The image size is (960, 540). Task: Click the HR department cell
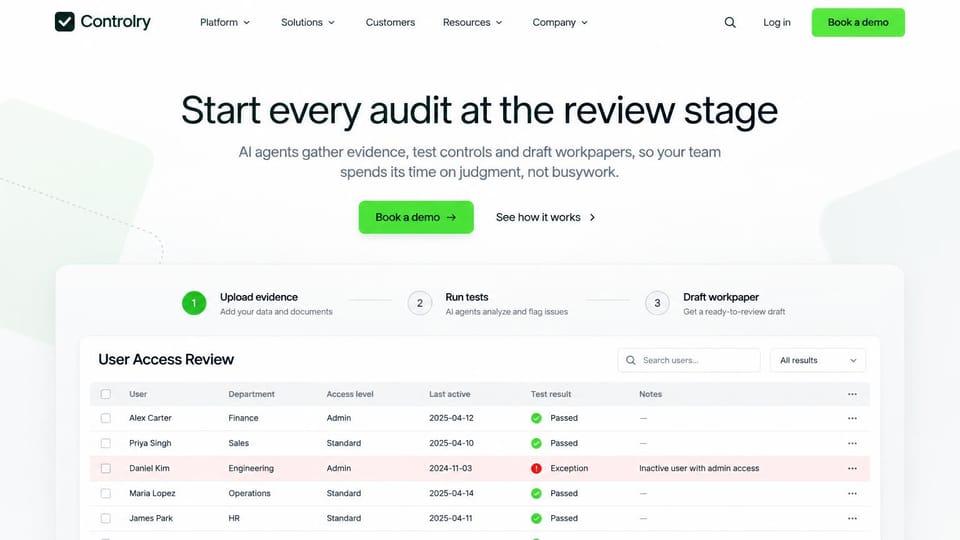[234, 519]
